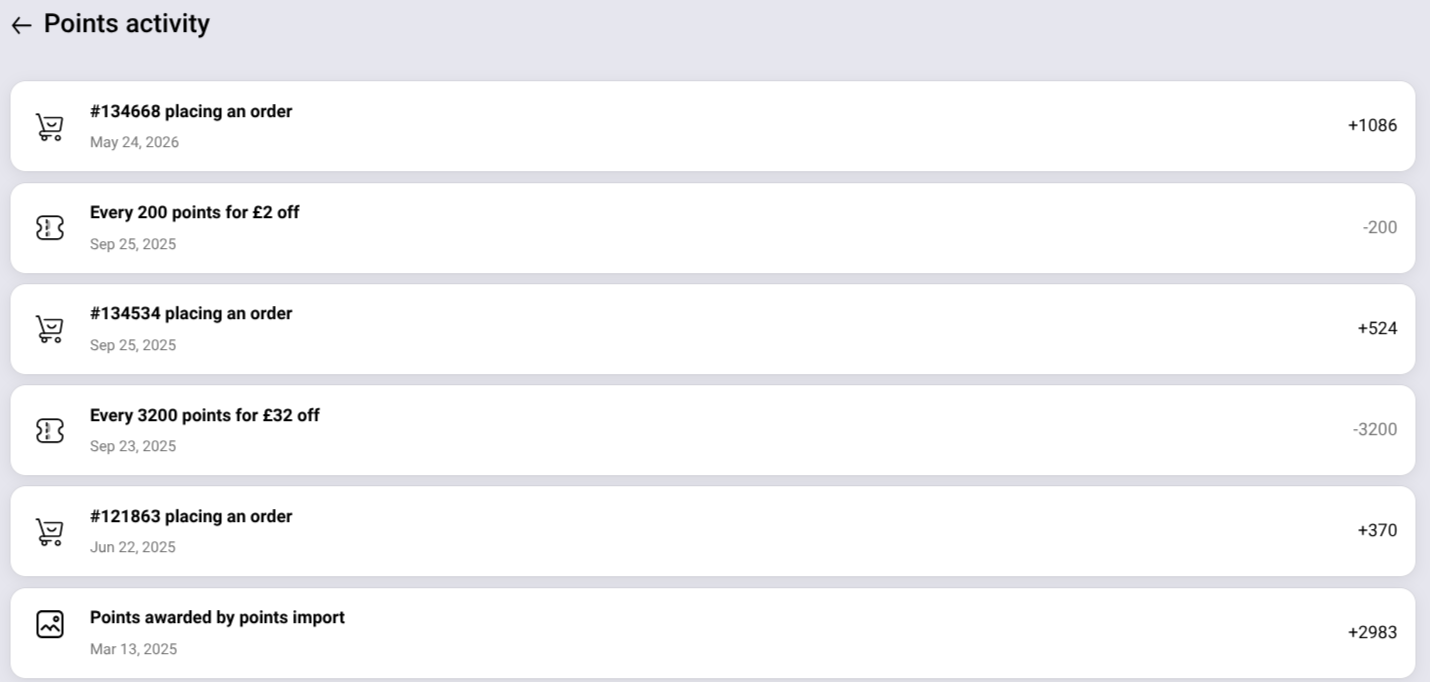This screenshot has height=682, width=1430.
Task: Click coupon icon for £2 off redemption
Action: 50,228
